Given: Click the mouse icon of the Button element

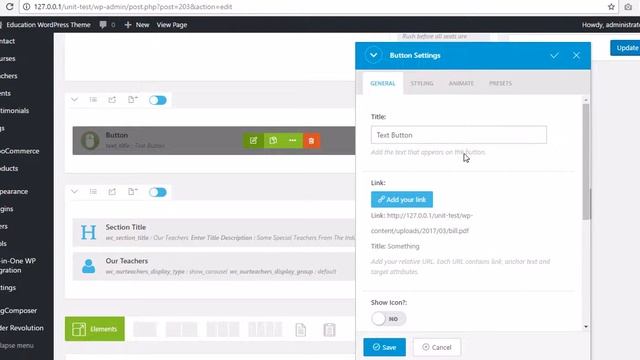Looking at the screenshot, I should [90, 140].
